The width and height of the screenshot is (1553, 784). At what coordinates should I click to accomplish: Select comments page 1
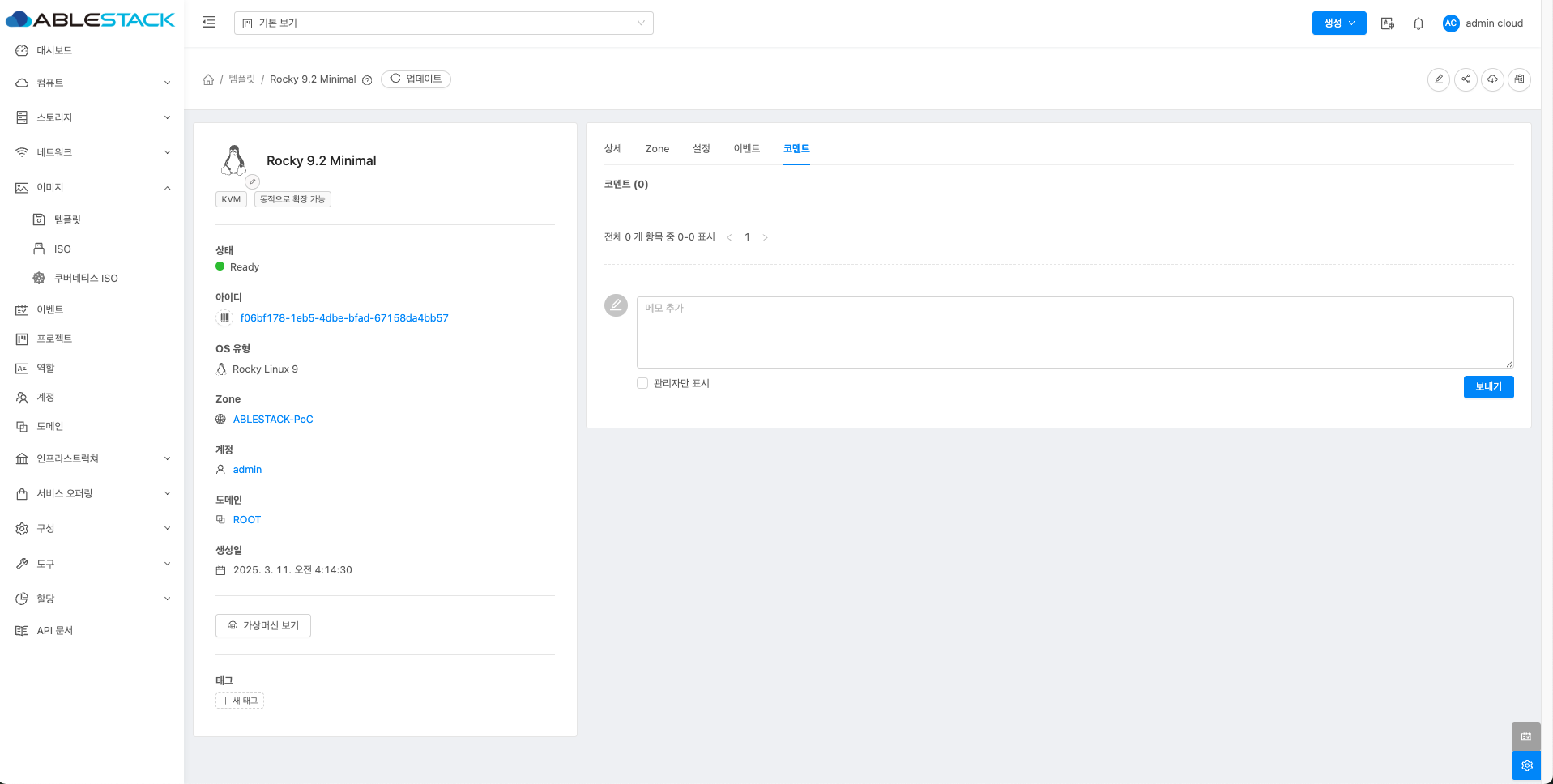747,237
